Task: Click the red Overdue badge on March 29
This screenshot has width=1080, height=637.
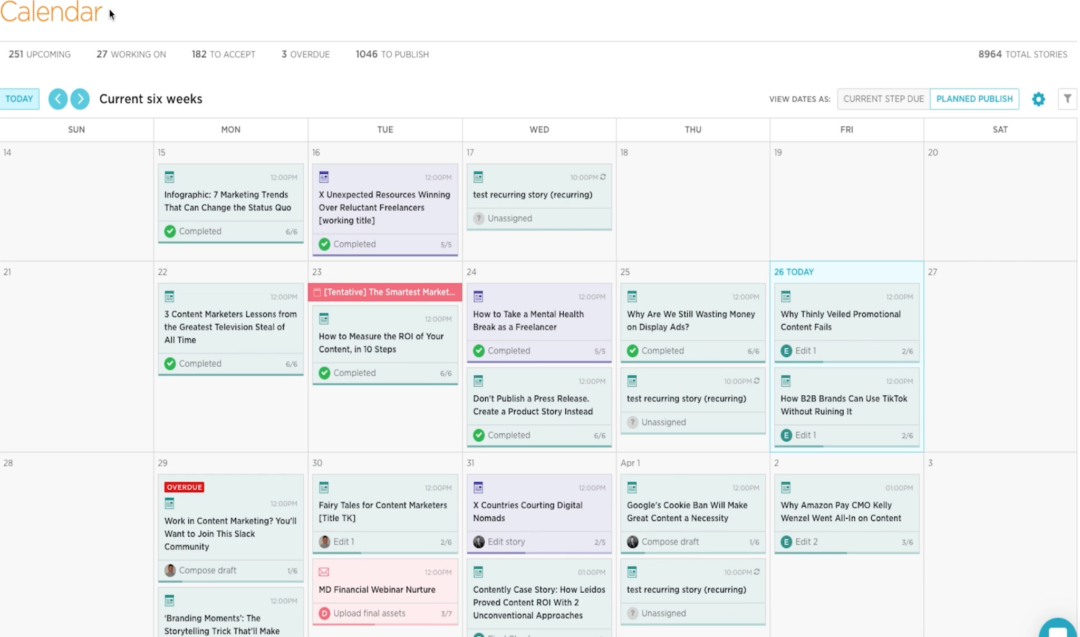Action: point(185,487)
